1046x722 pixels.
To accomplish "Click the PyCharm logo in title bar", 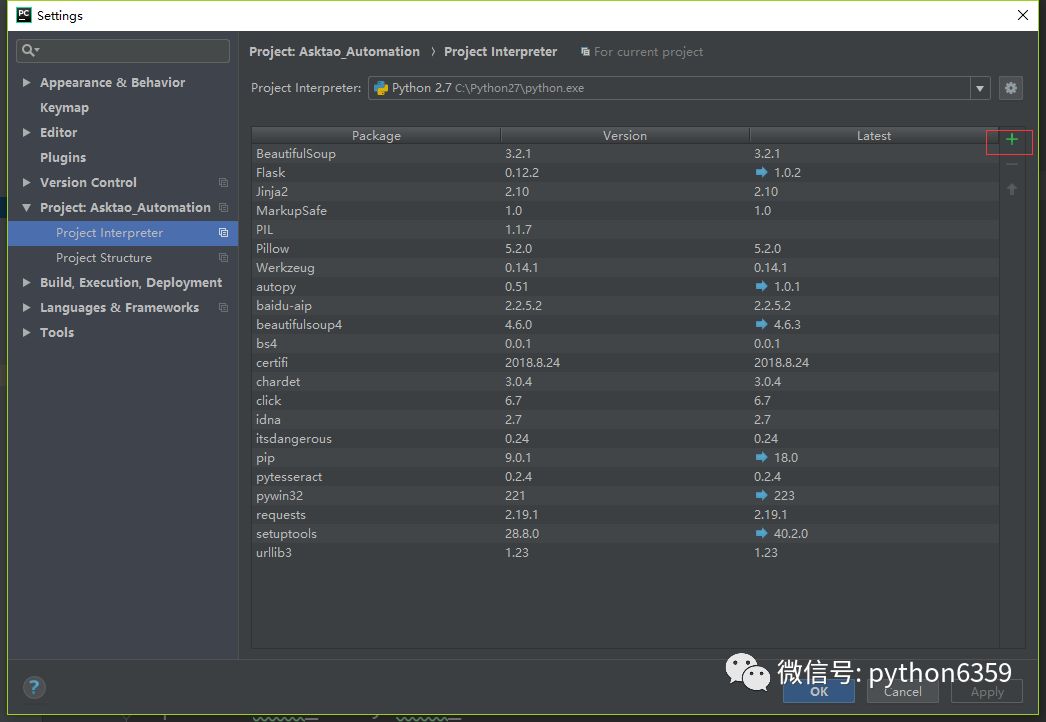I will (x=24, y=15).
